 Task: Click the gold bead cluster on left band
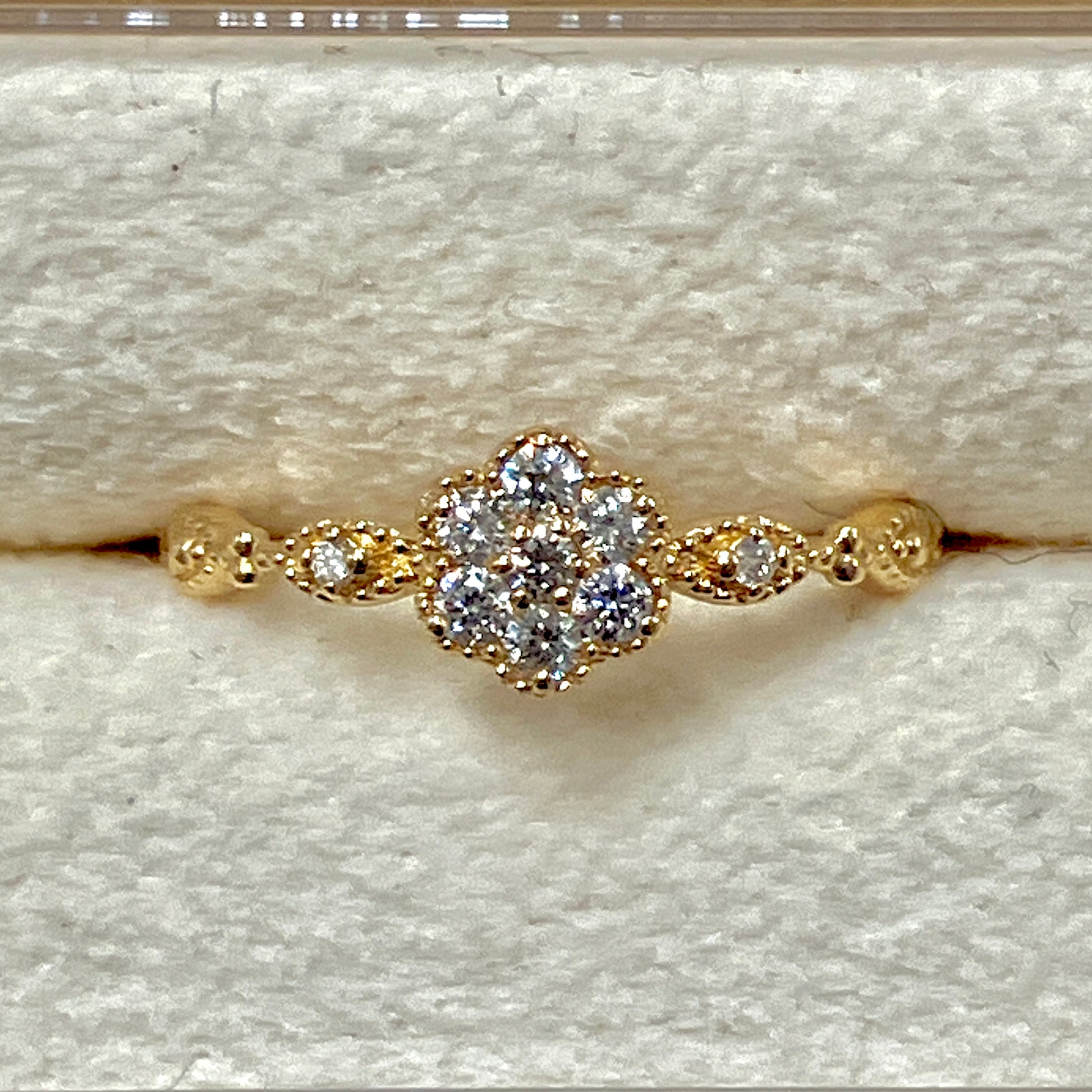[x=246, y=554]
